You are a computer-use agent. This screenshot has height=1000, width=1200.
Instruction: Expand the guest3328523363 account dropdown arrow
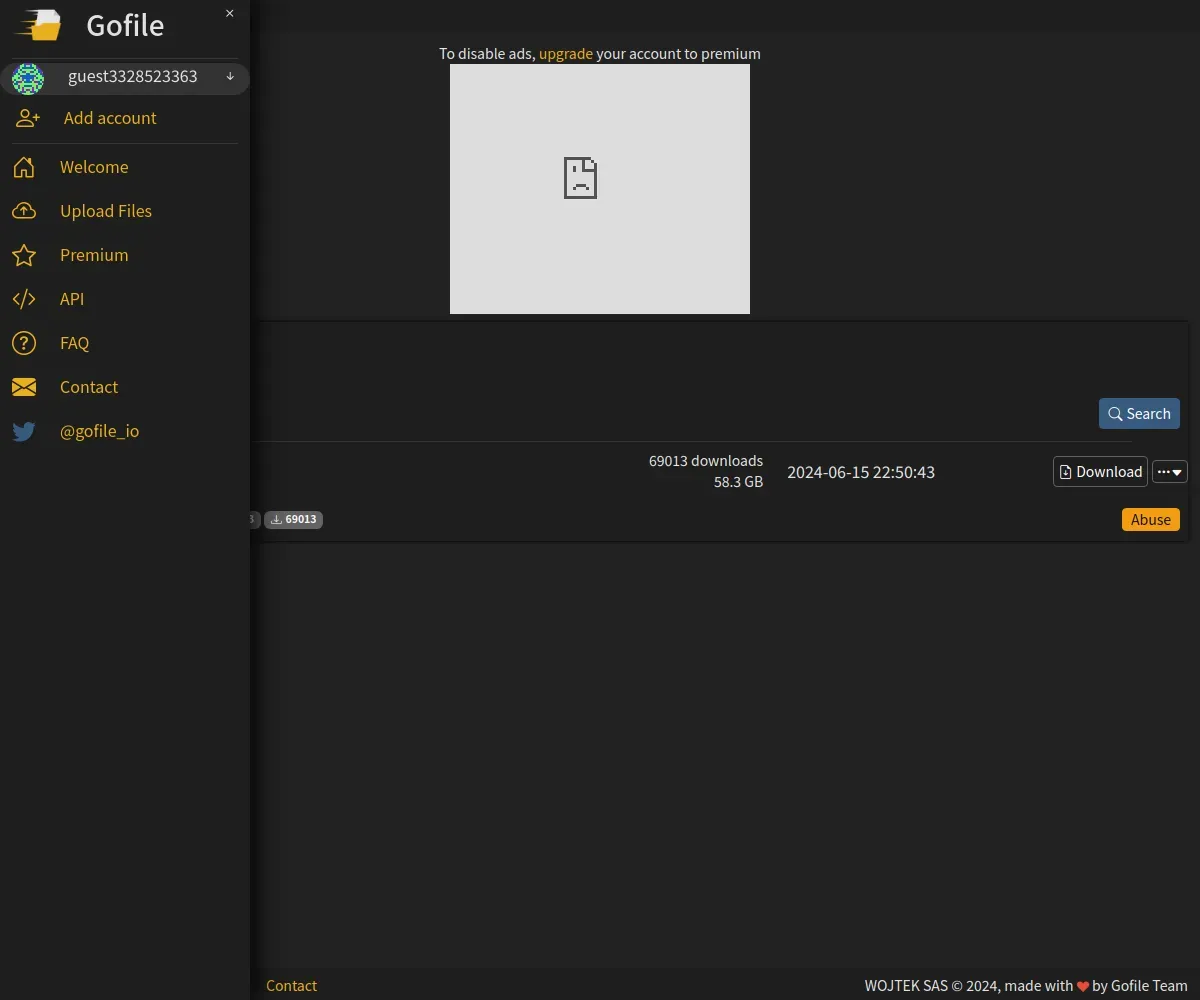click(230, 77)
